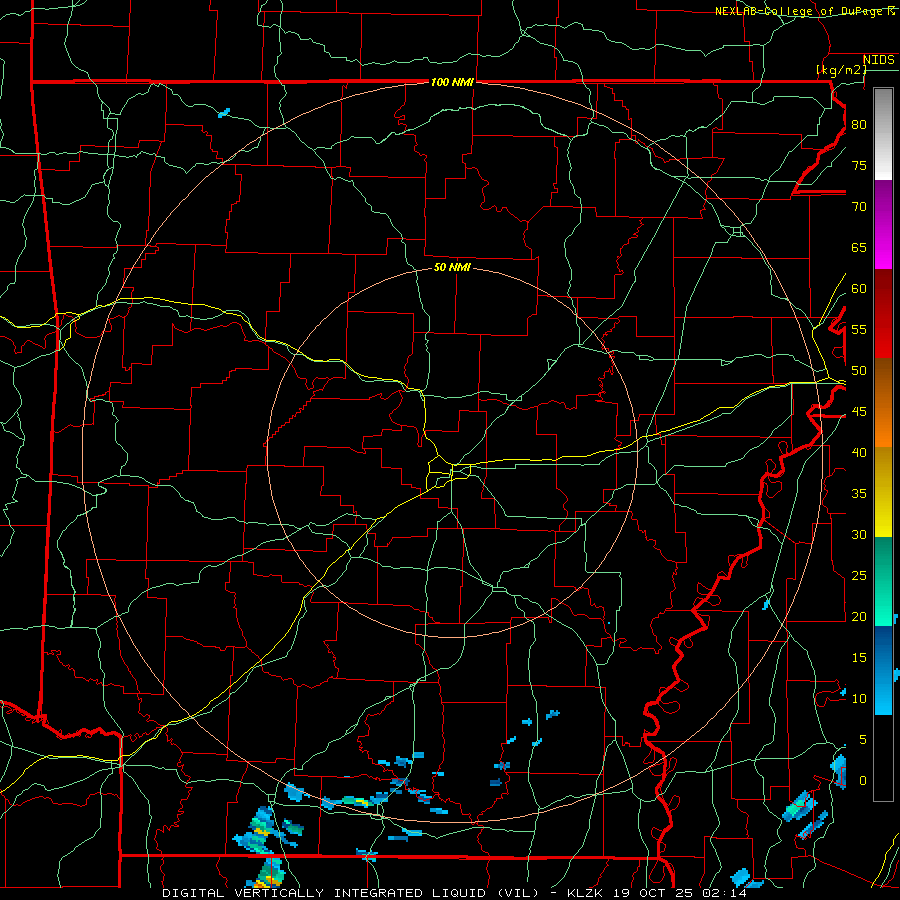
Task: Click the legend value 0
Action: (863, 781)
